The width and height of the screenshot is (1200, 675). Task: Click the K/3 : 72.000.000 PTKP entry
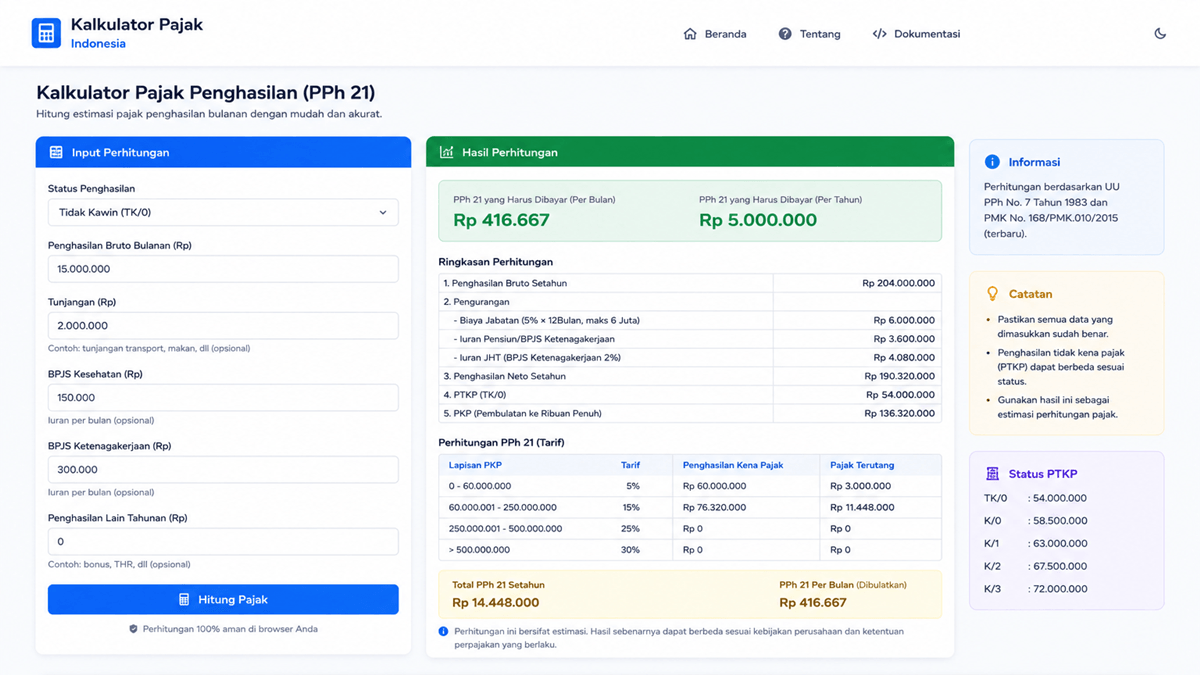click(1035, 589)
